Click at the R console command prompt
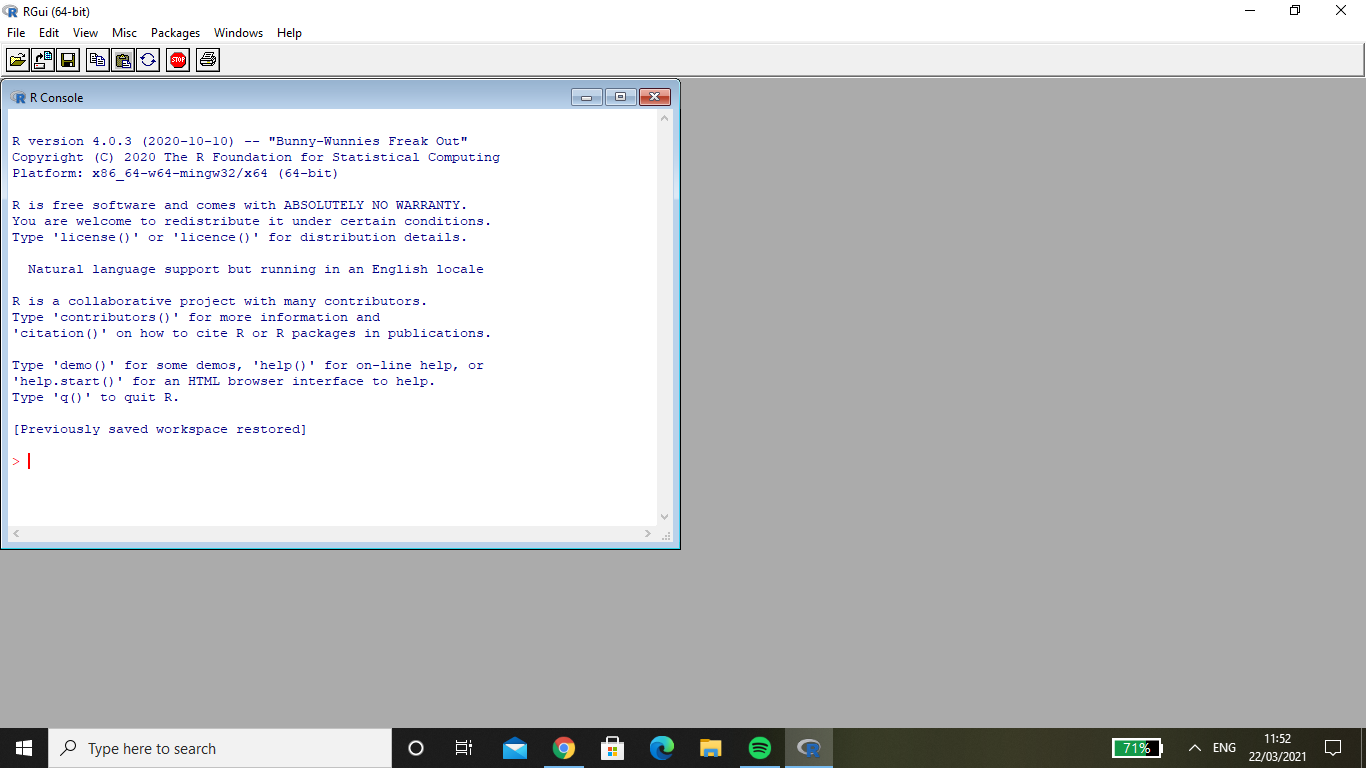This screenshot has width=1366, height=768. (30, 461)
